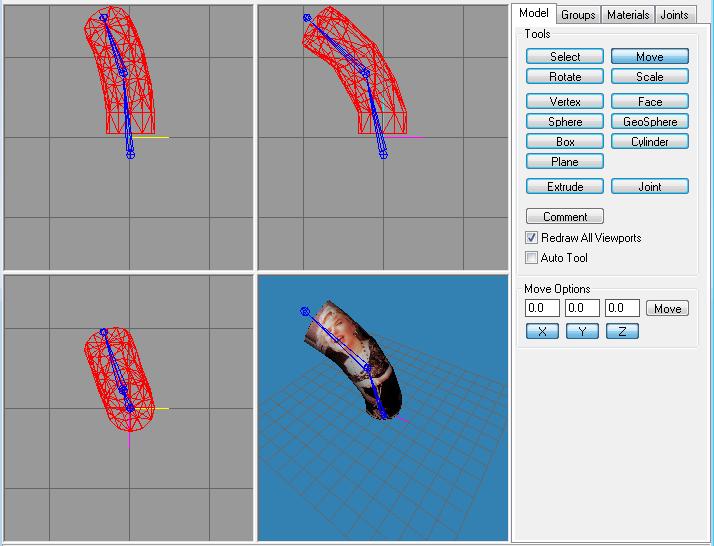This screenshot has width=714, height=546.
Task: Open the Joints tab
Action: 674,15
